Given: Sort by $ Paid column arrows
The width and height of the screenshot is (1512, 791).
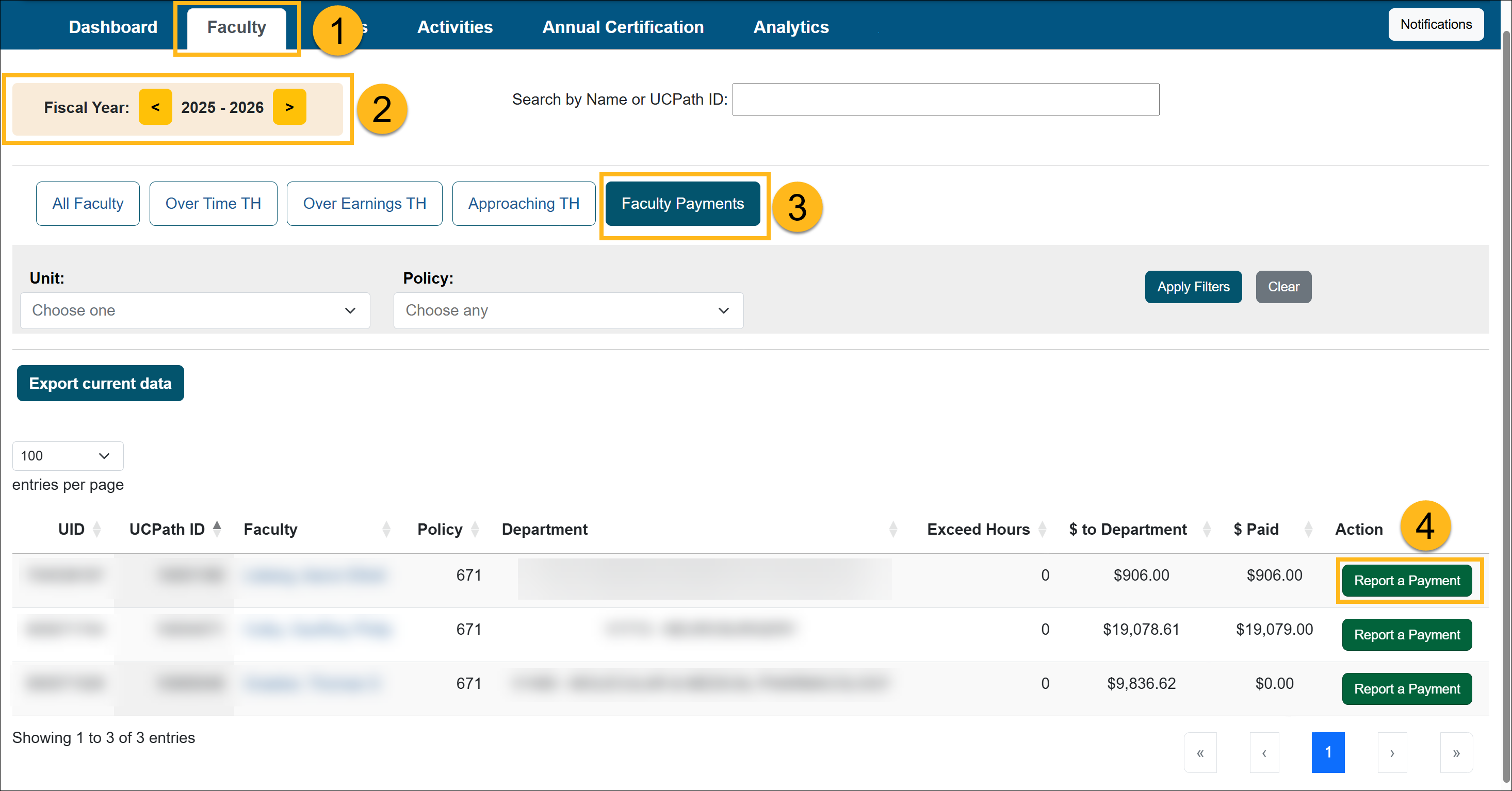Looking at the screenshot, I should 1308,529.
